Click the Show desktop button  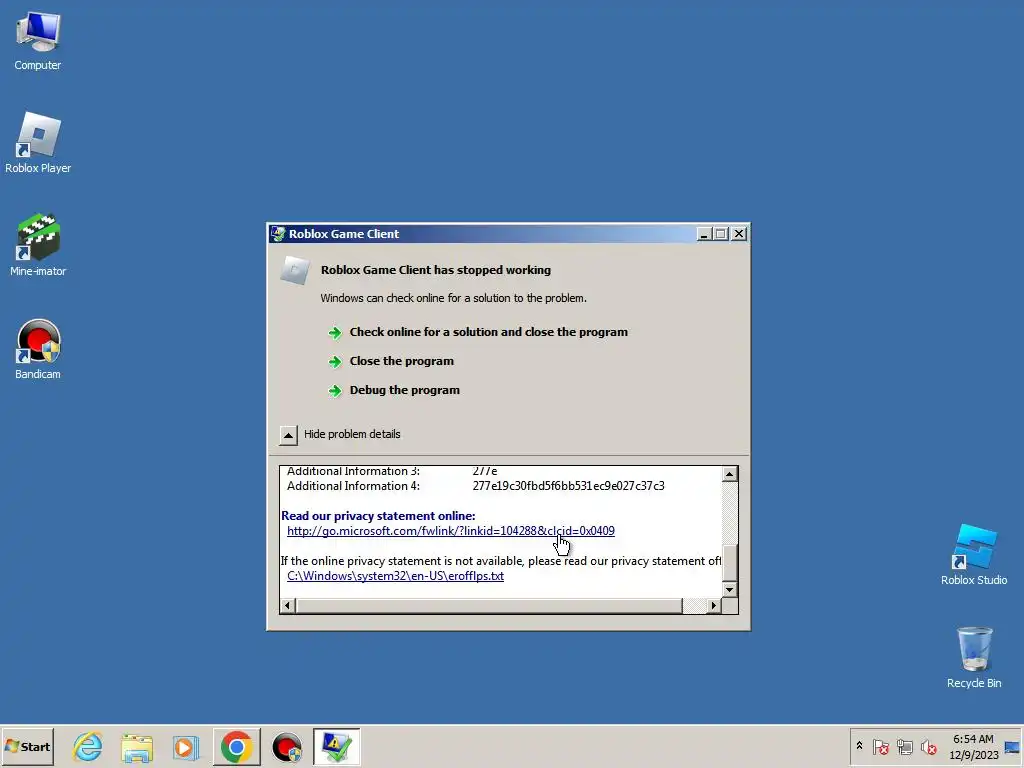(x=1013, y=746)
